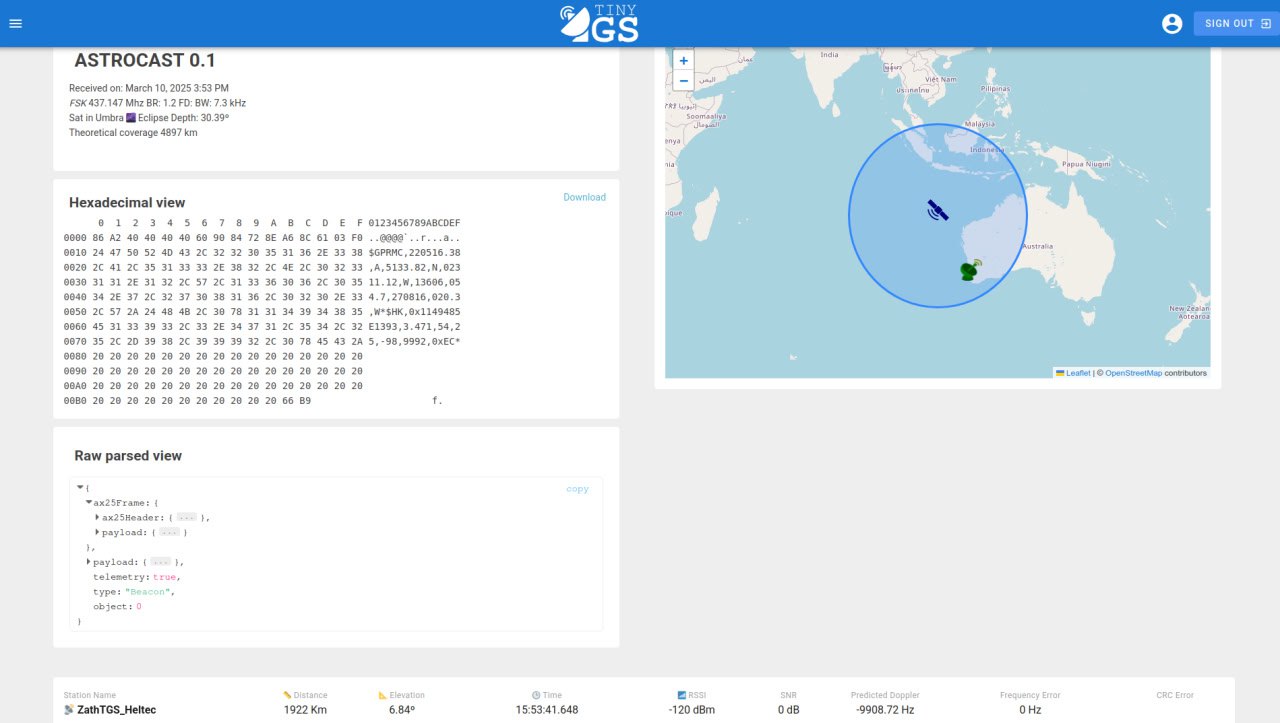Click the -9908.72 Hz Doppler value
This screenshot has height=723, width=1280.
(885, 710)
